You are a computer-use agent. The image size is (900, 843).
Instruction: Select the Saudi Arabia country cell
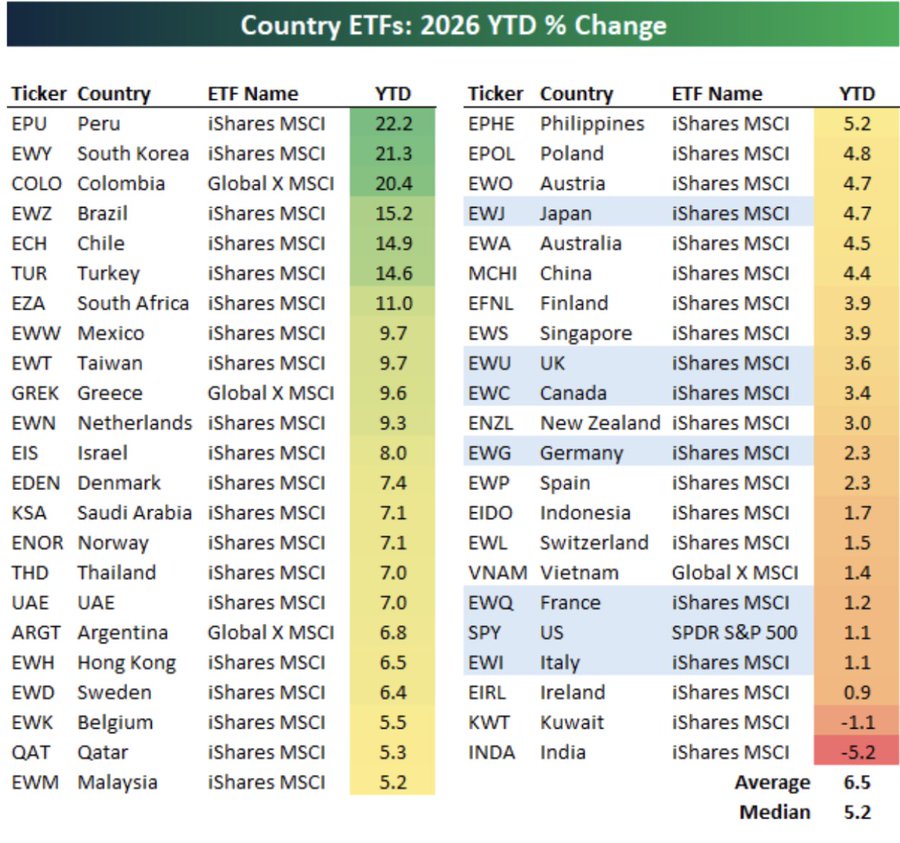coord(134,513)
